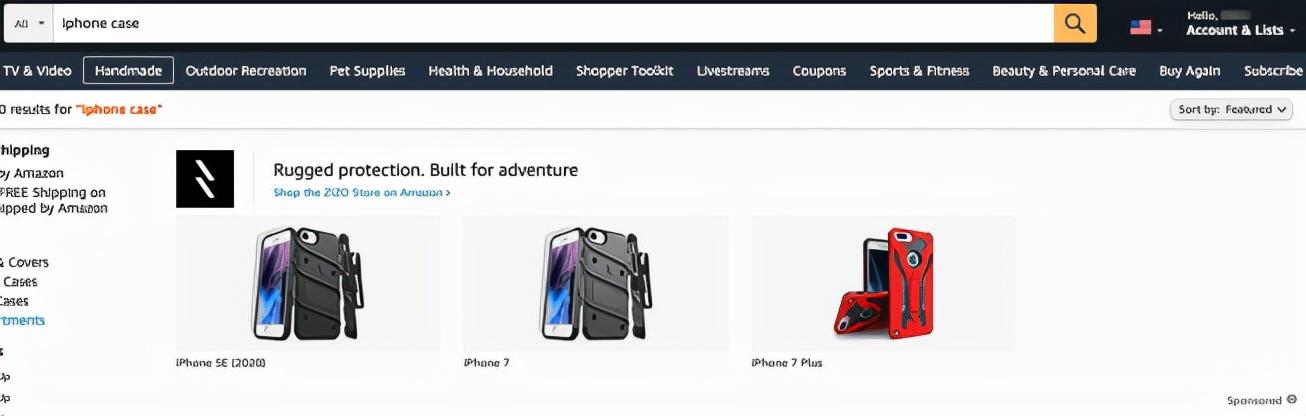
Task: Open the US flag language selector
Action: [x=1146, y=27]
